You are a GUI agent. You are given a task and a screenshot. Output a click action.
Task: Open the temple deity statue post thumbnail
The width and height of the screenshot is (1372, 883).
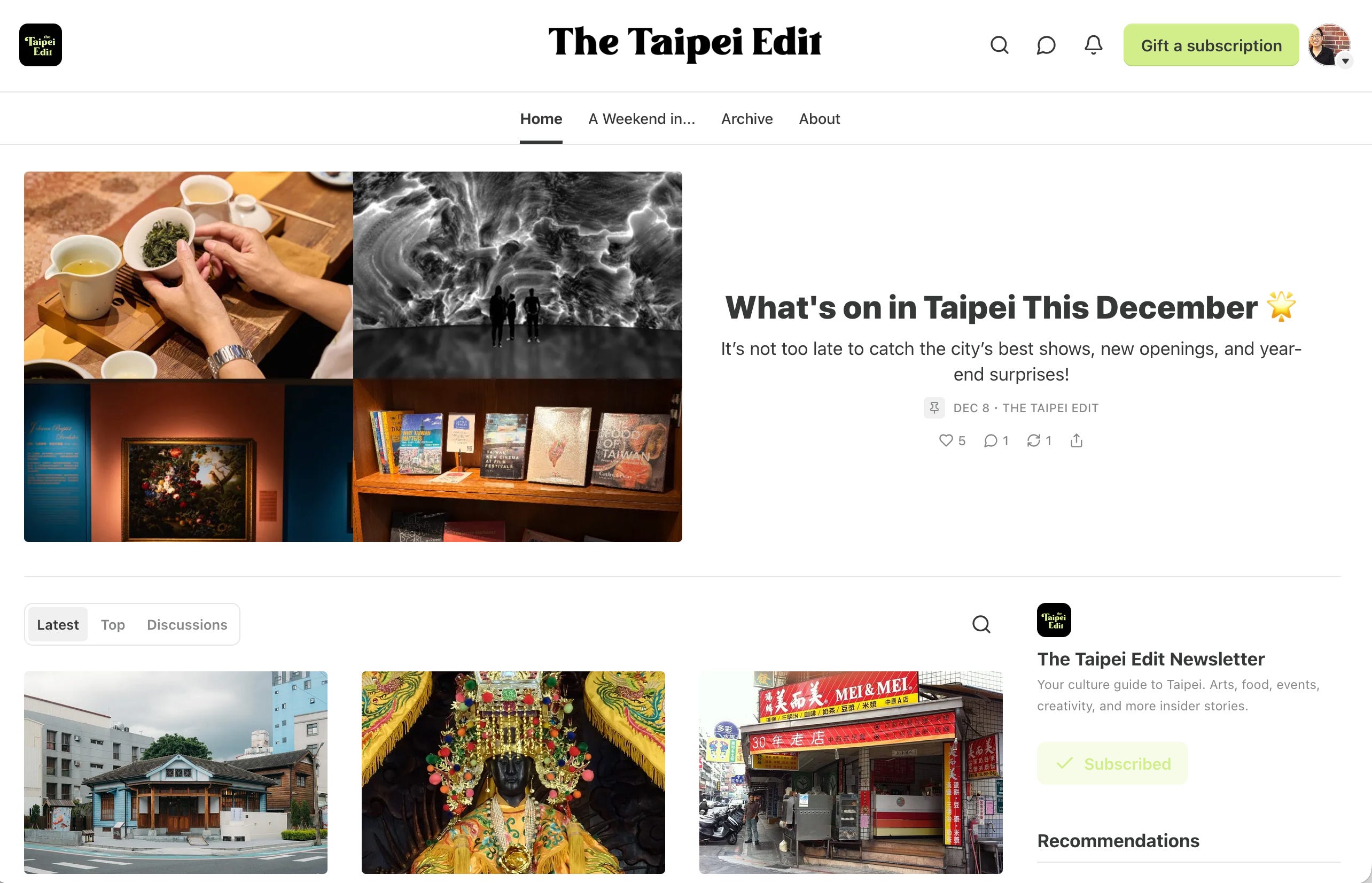tap(513, 772)
